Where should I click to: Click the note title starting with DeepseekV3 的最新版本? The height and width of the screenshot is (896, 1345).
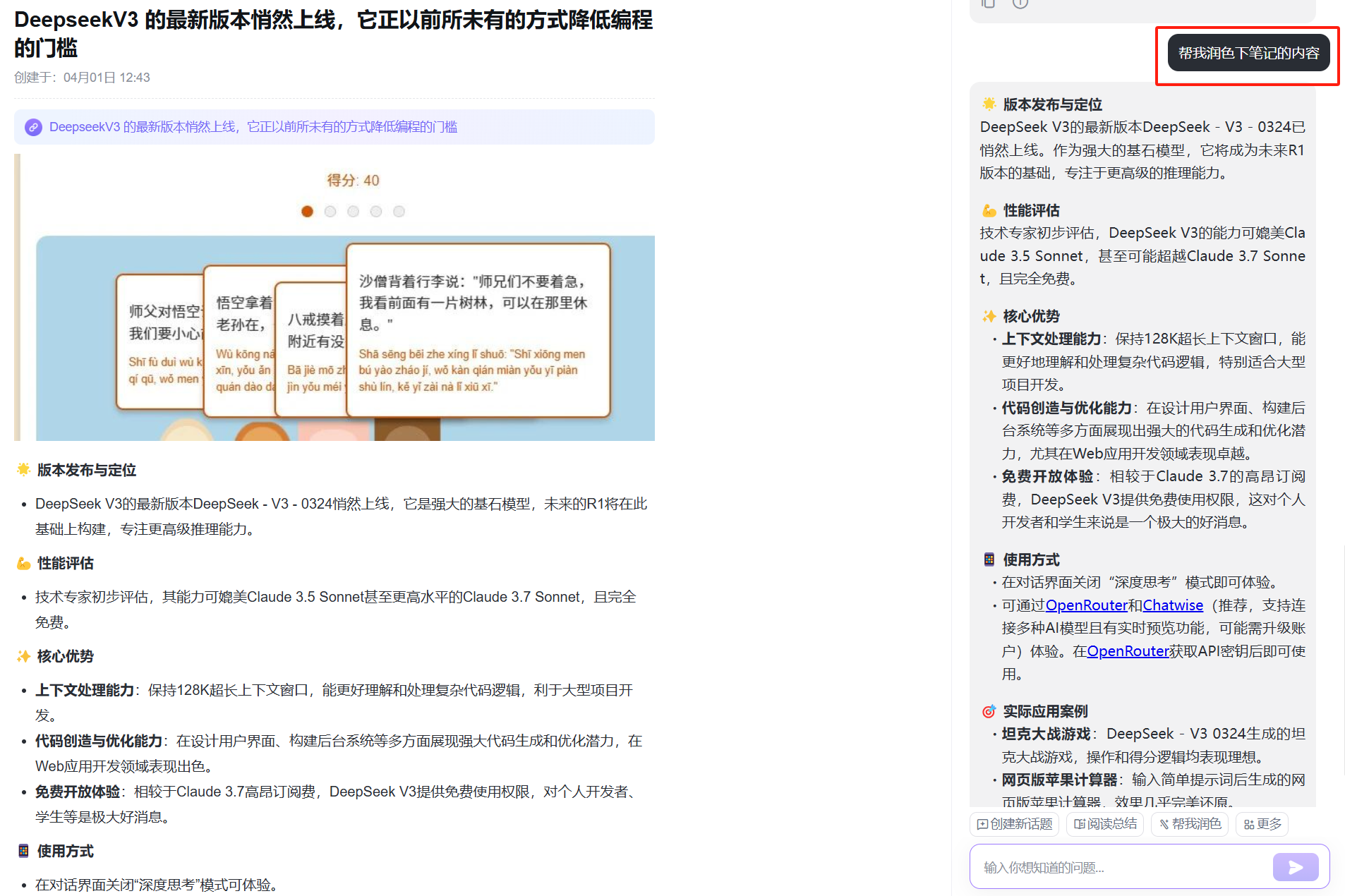[x=333, y=33]
